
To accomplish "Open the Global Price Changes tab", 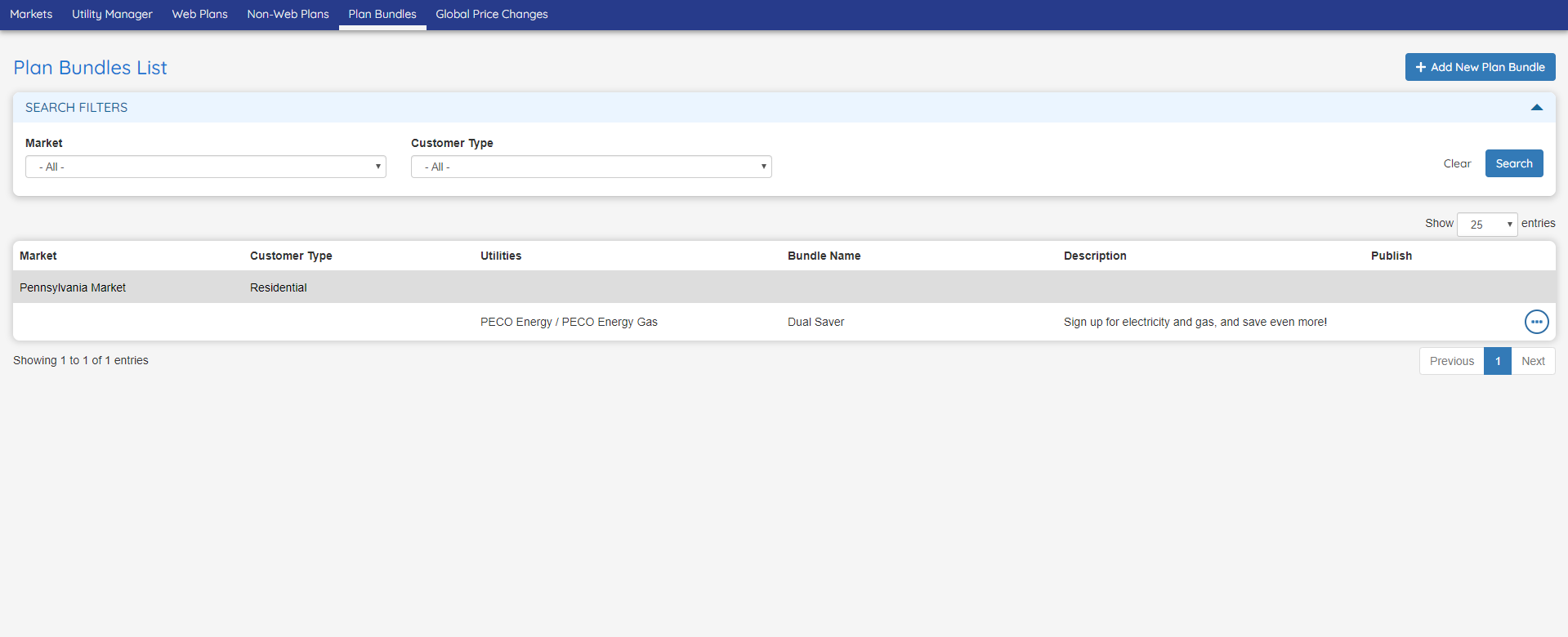I will (492, 14).
